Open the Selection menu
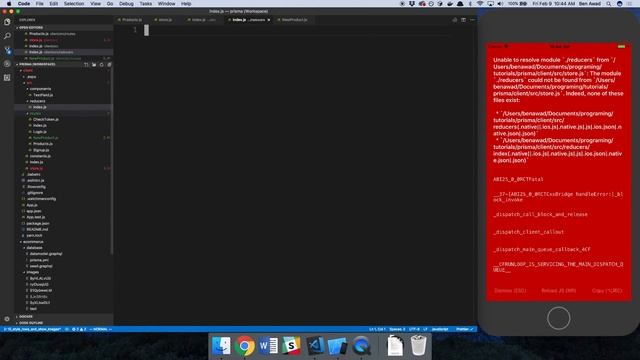 pos(74,4)
